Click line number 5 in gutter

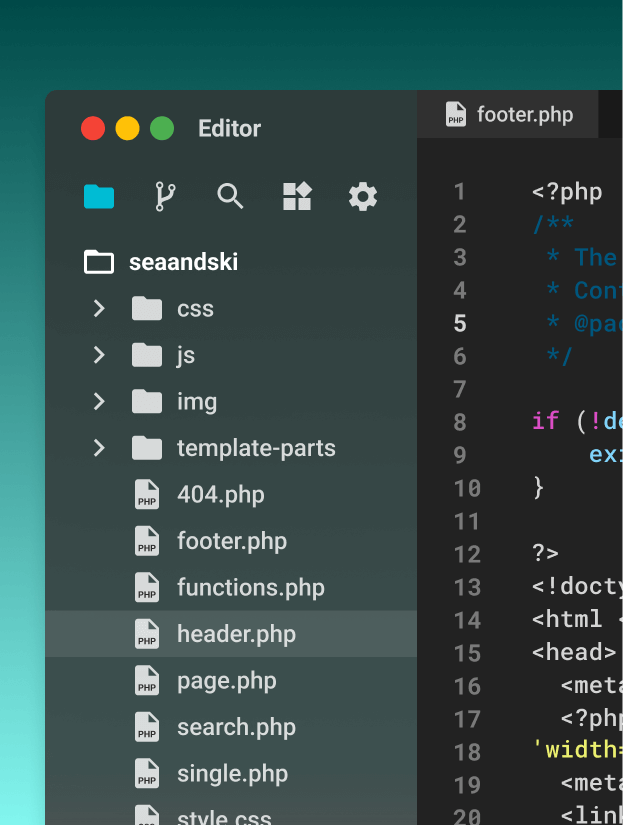pyautogui.click(x=460, y=323)
